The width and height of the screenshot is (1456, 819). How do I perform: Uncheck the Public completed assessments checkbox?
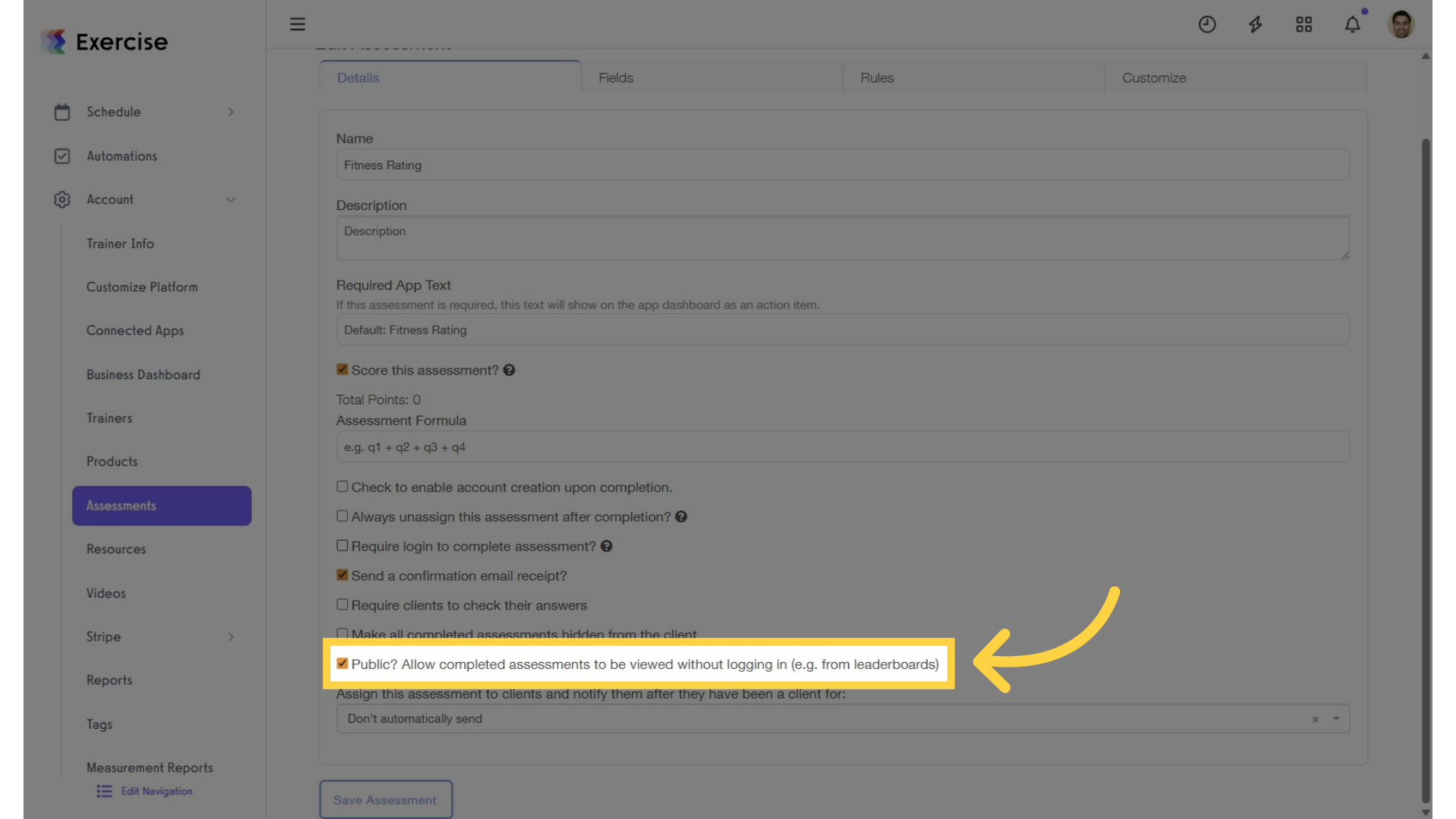(342, 664)
